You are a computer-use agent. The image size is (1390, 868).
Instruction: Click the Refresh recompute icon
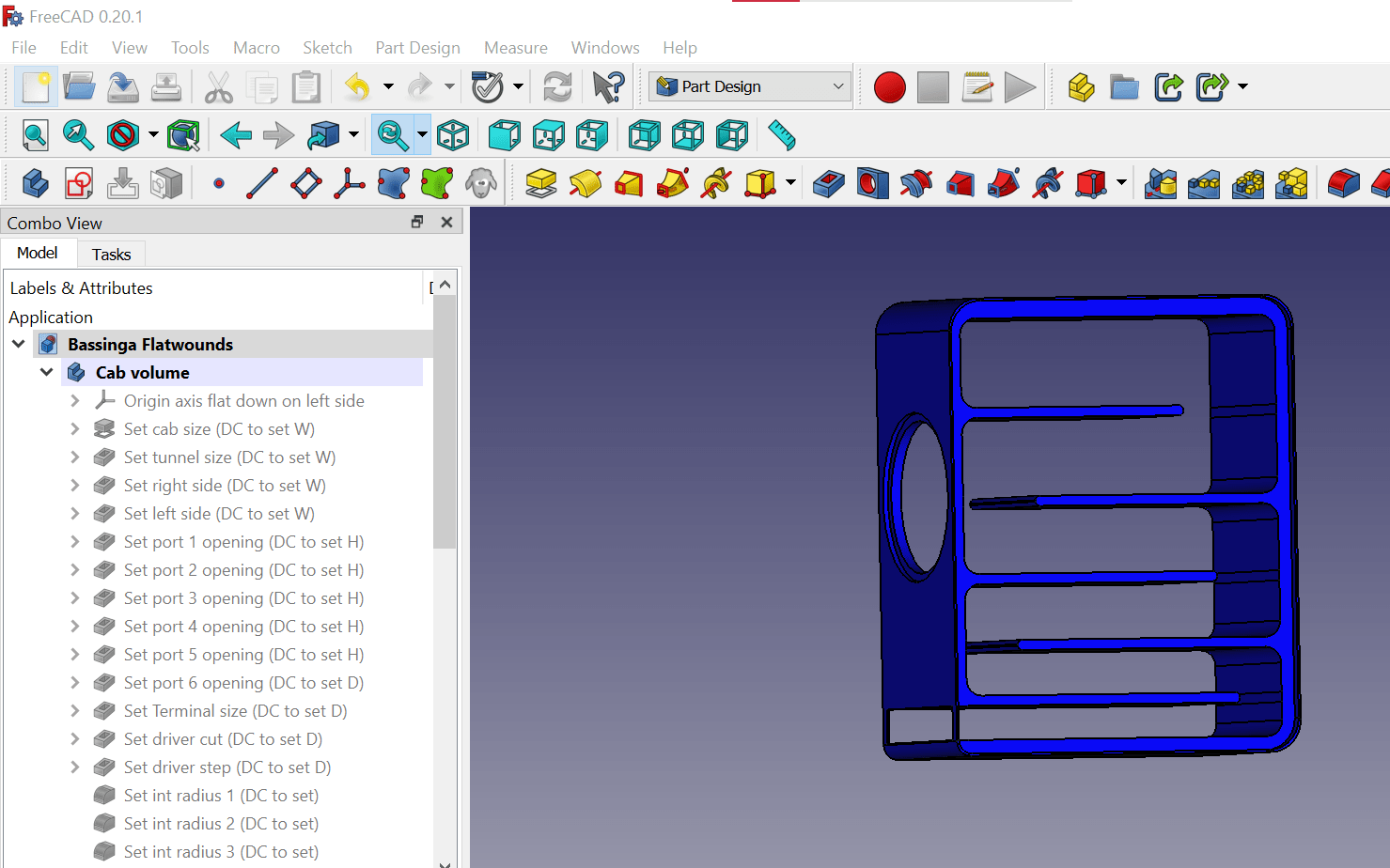pyautogui.click(x=558, y=87)
